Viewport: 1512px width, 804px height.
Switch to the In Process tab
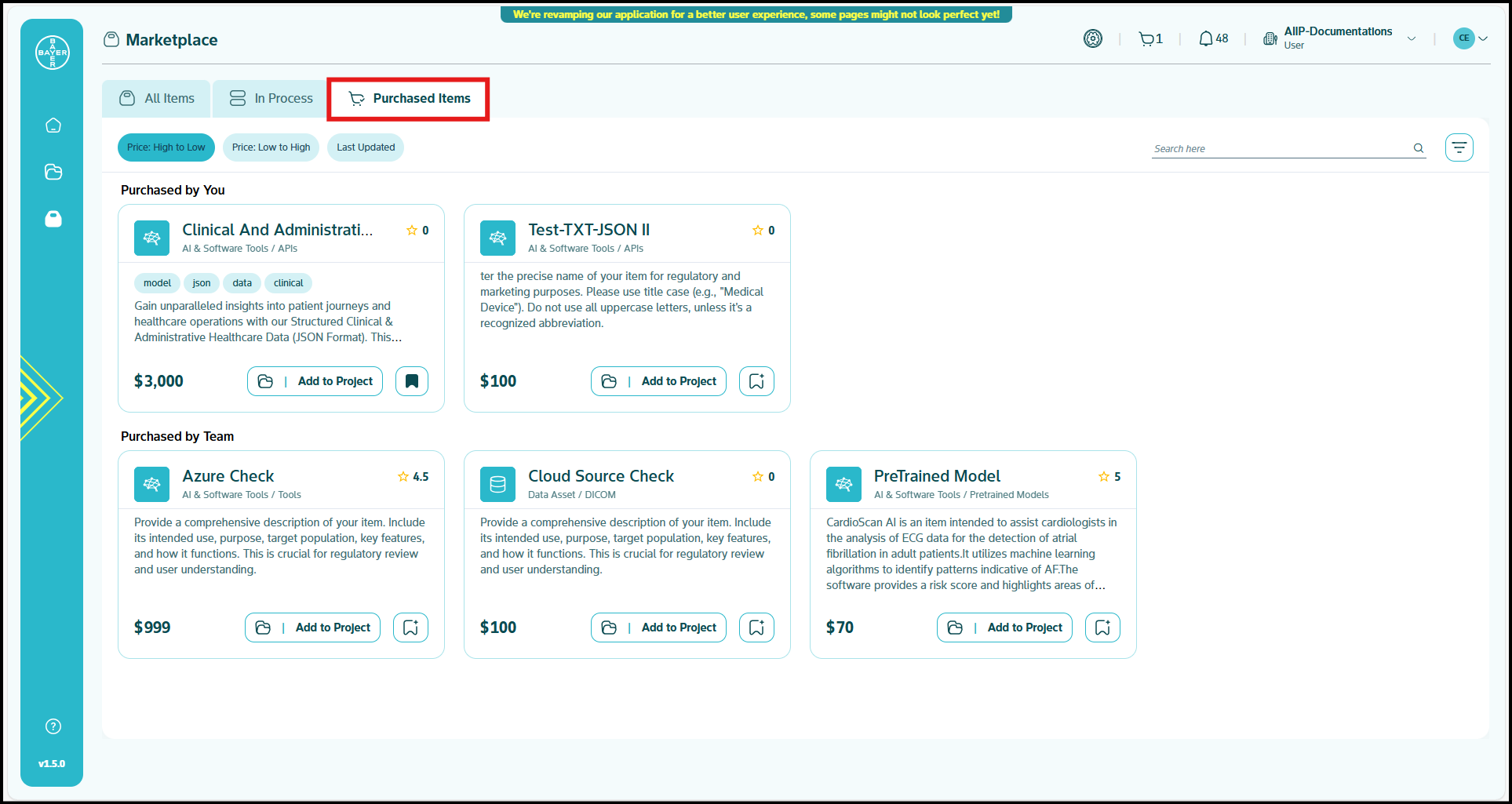click(x=271, y=98)
